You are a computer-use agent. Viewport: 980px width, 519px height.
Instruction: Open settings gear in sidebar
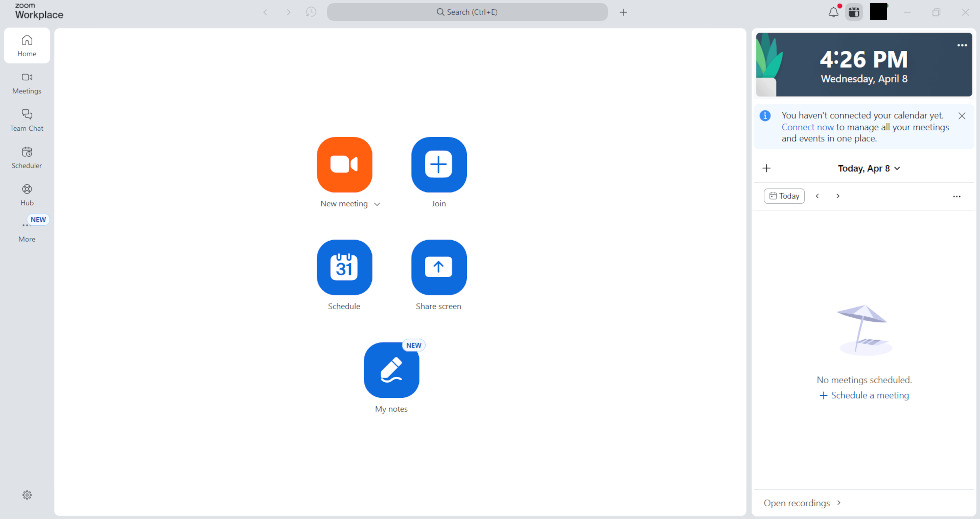coord(27,495)
